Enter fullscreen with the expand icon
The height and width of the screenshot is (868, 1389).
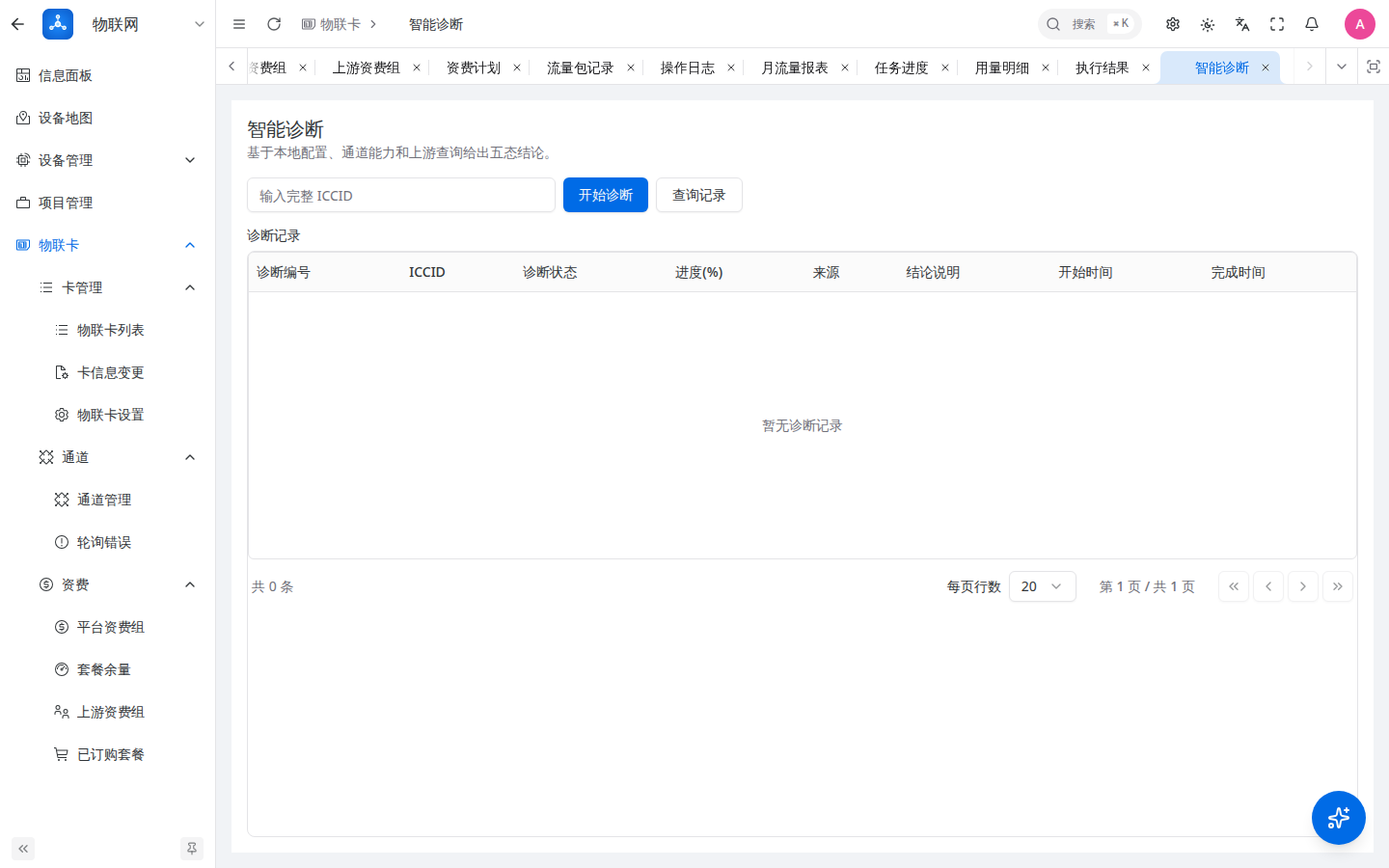[x=1277, y=24]
